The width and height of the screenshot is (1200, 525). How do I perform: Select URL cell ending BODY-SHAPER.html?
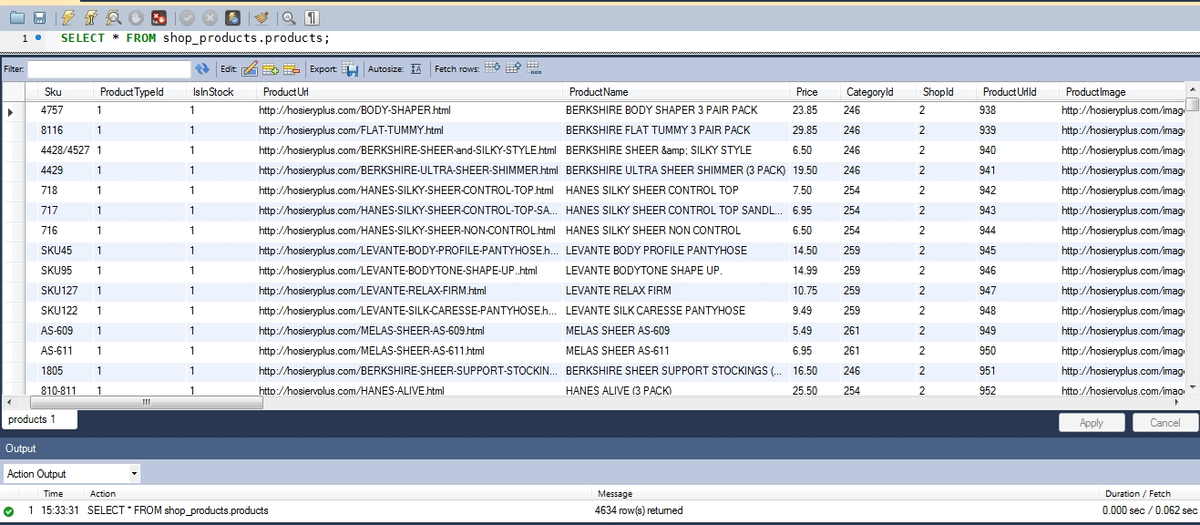tap(409, 110)
